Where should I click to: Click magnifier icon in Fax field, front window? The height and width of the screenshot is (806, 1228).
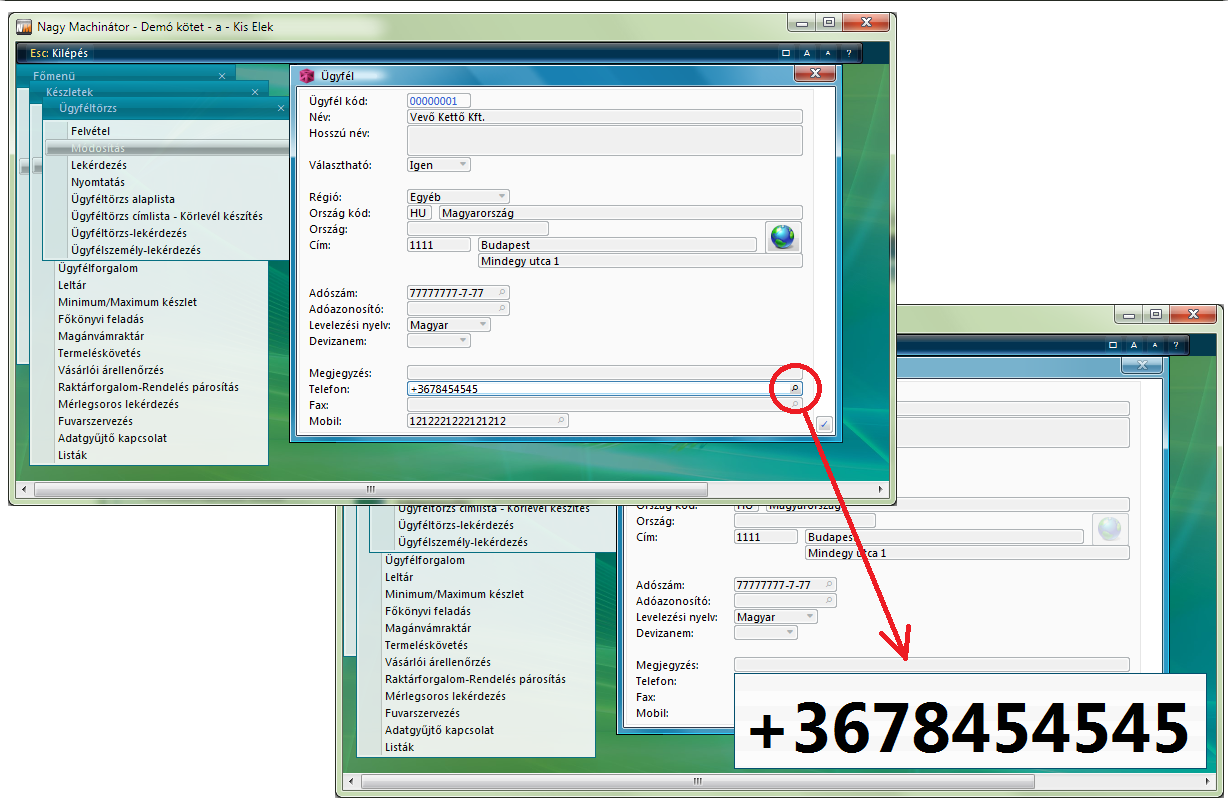(796, 404)
